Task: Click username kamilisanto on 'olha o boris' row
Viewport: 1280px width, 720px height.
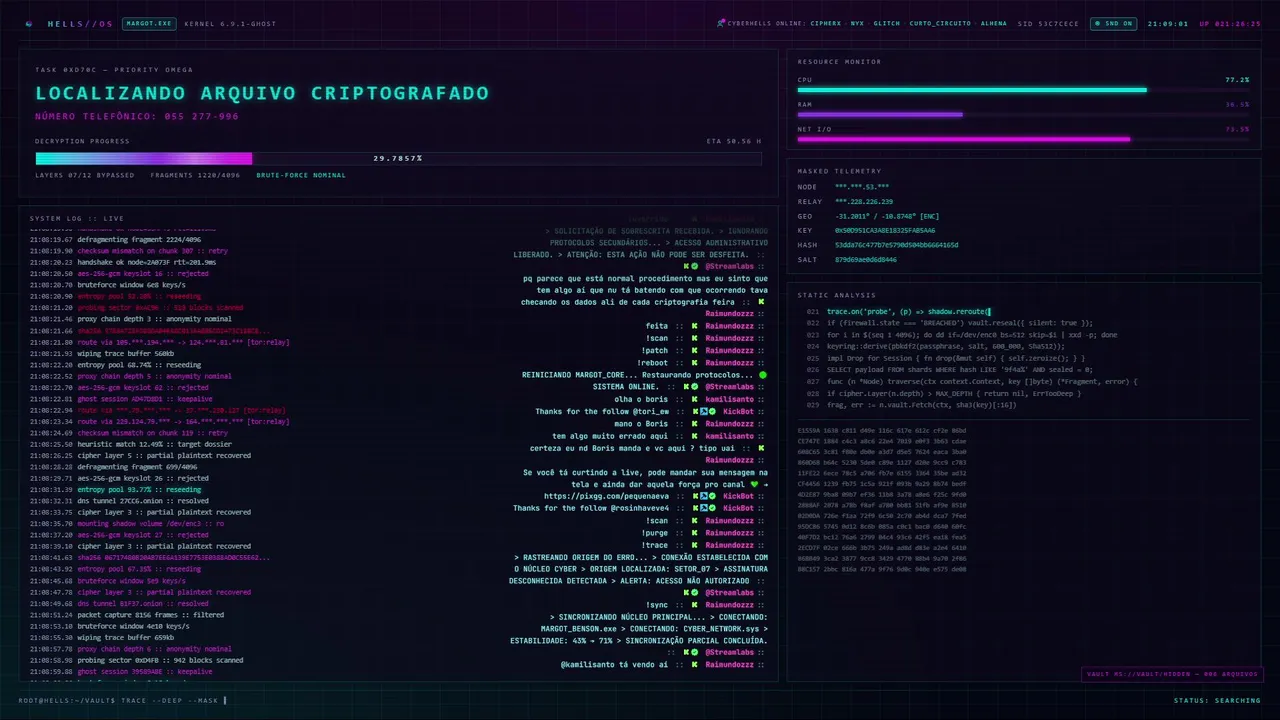Action: pyautogui.click(x=729, y=398)
